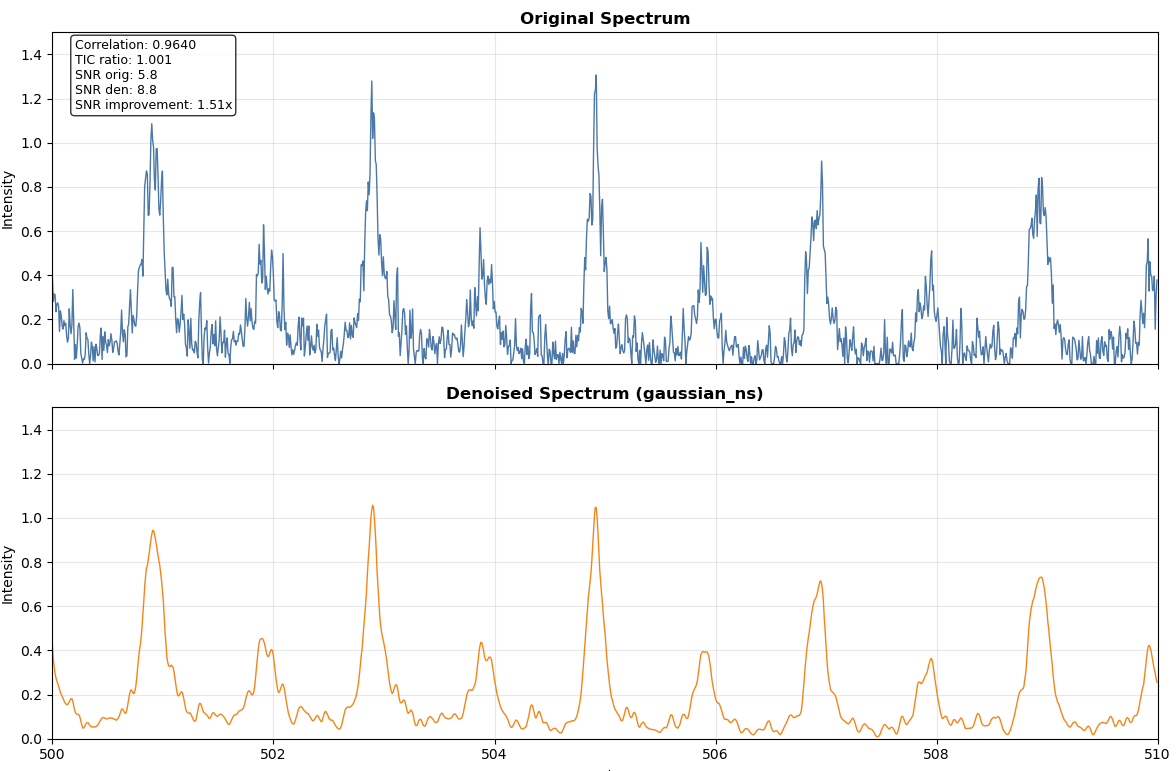This screenshot has width=1176, height=771.
Task: Click the 'SNR orig: 5.8' line
Action: [116, 75]
